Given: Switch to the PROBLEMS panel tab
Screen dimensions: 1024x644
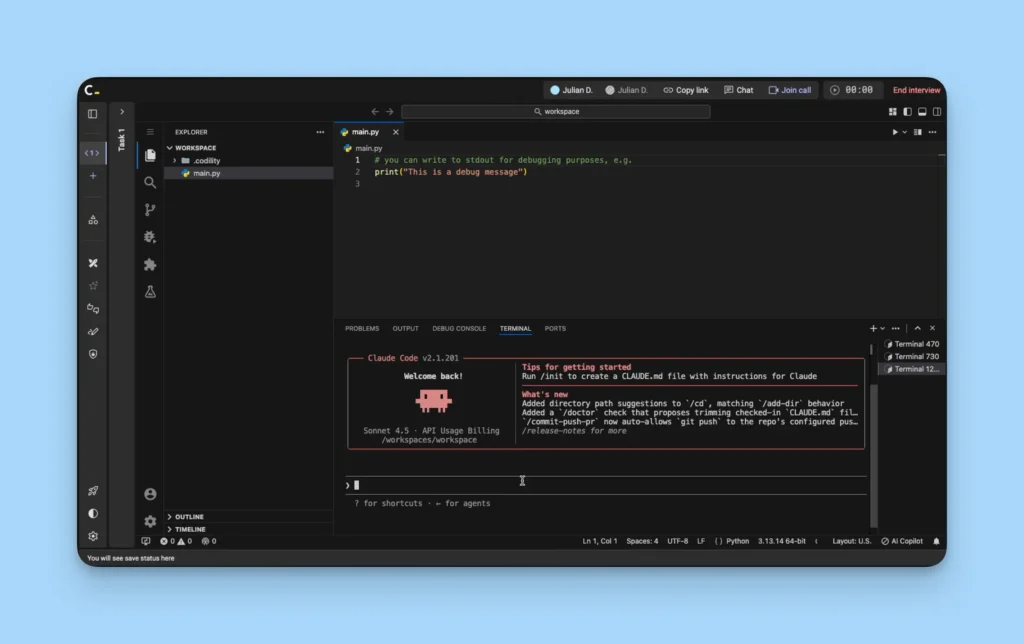Looking at the screenshot, I should (362, 329).
